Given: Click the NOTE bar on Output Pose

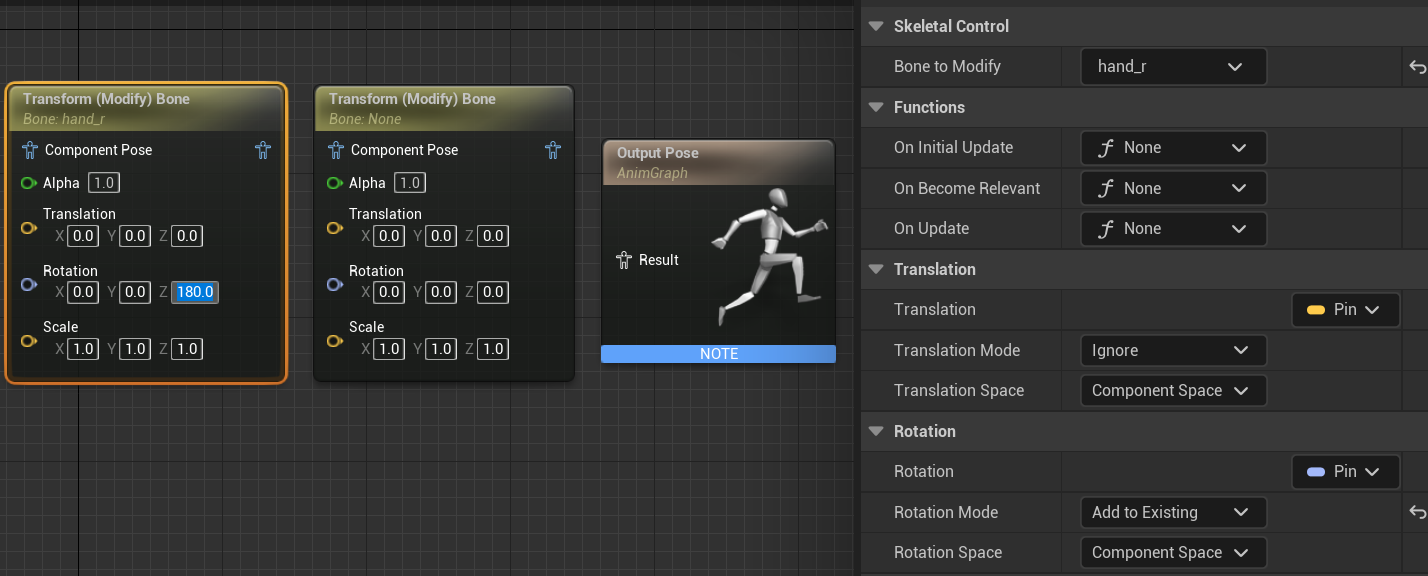Looking at the screenshot, I should pos(718,354).
